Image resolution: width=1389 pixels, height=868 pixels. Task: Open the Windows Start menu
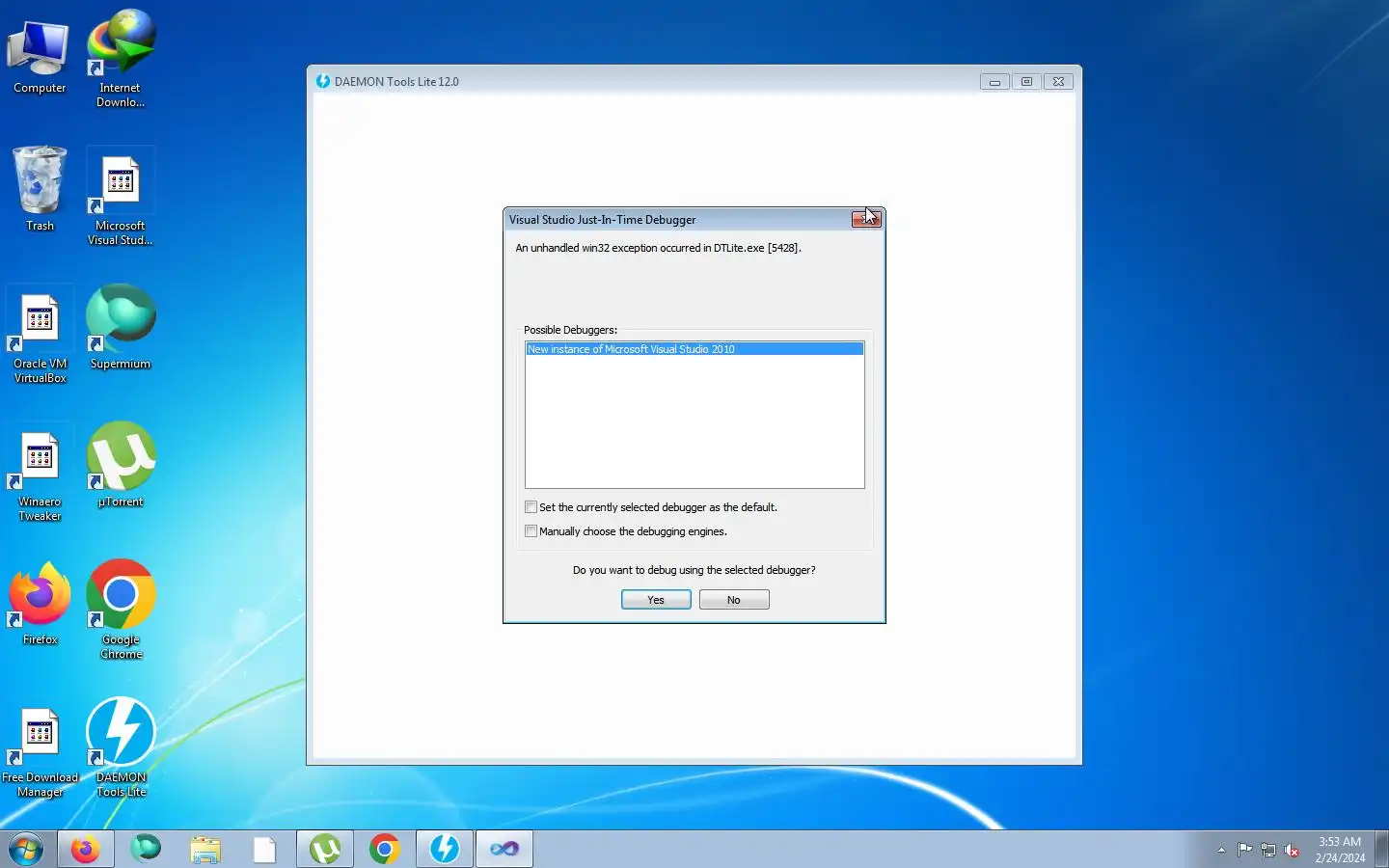tap(26, 850)
